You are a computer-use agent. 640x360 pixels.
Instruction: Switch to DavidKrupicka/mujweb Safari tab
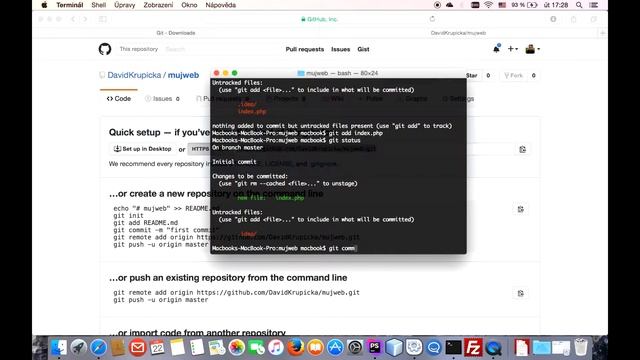click(458, 33)
